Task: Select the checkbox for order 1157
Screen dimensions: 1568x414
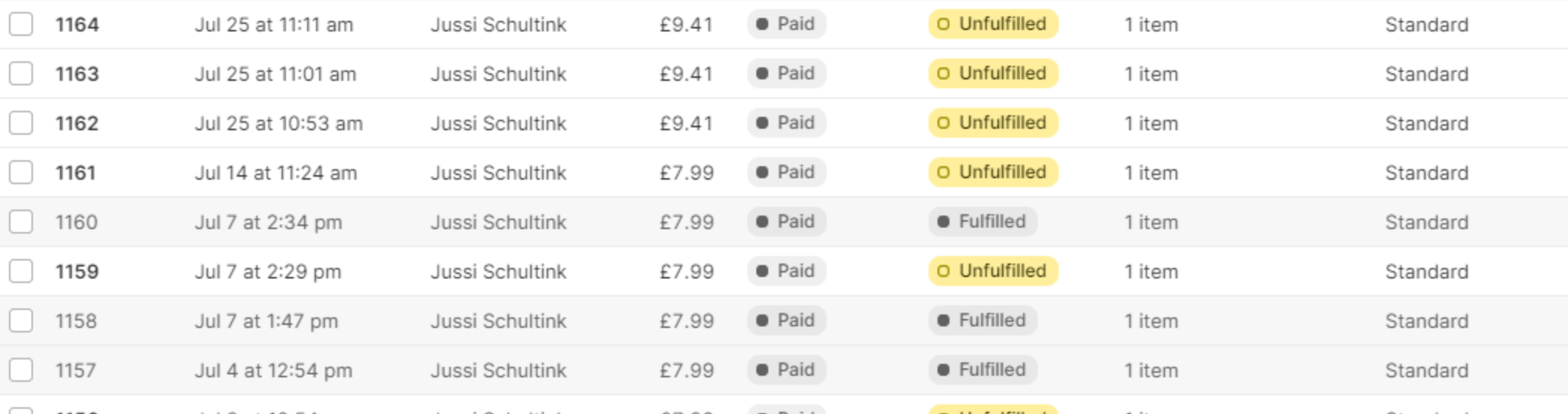Action: (x=21, y=370)
